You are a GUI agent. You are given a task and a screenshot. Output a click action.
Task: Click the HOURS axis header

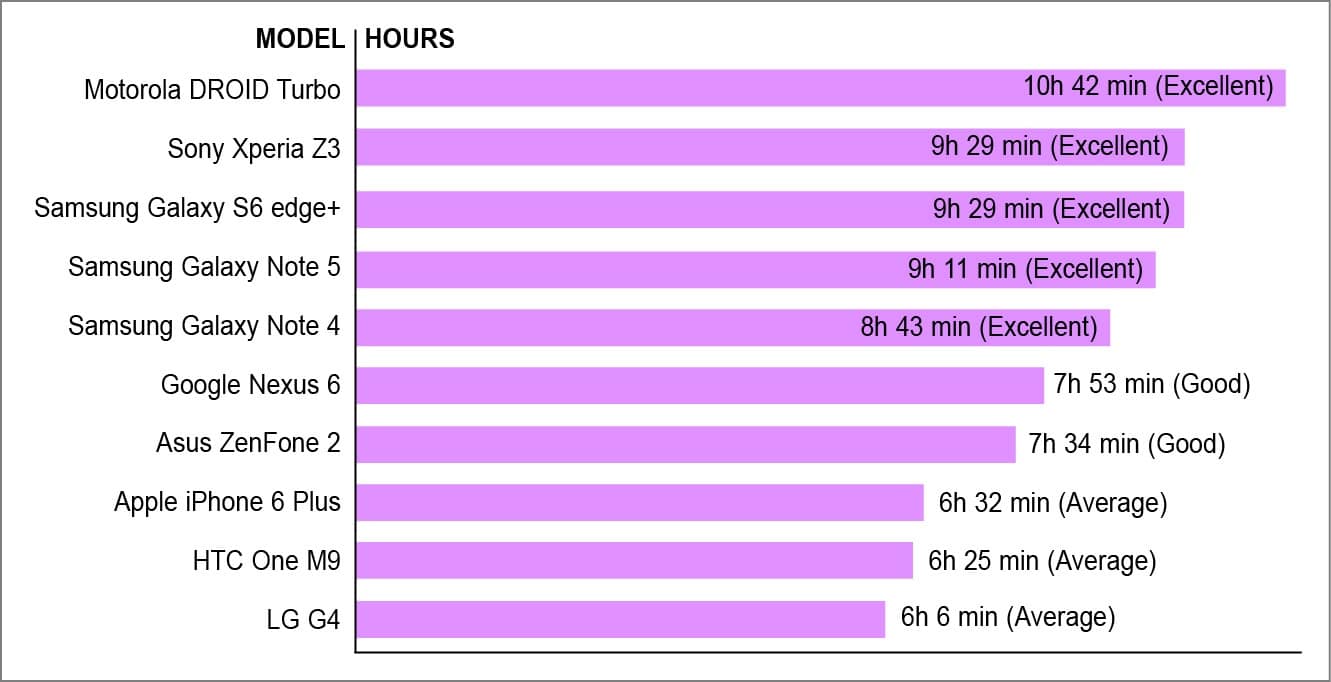click(x=410, y=39)
